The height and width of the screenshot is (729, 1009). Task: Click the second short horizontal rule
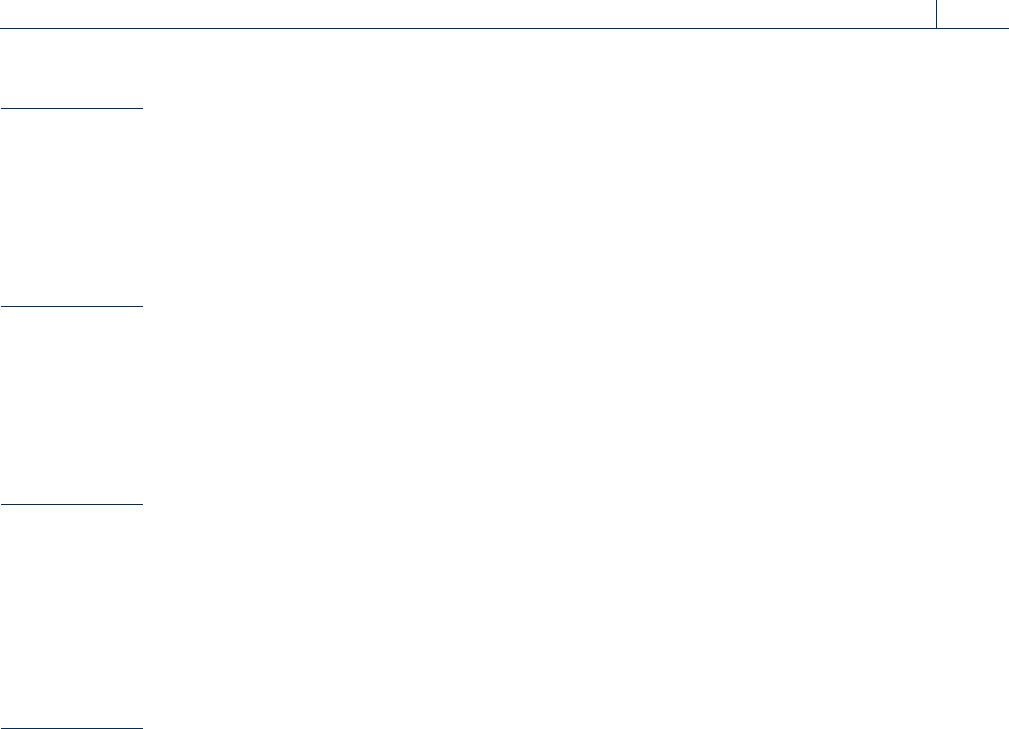coord(72,306)
